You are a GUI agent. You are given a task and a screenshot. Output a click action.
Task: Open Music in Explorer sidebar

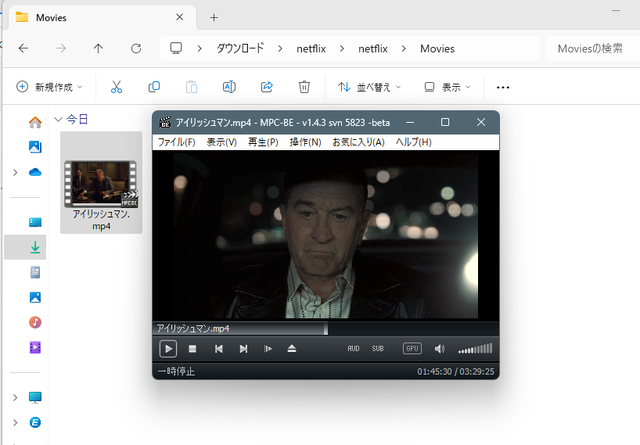(x=35, y=323)
